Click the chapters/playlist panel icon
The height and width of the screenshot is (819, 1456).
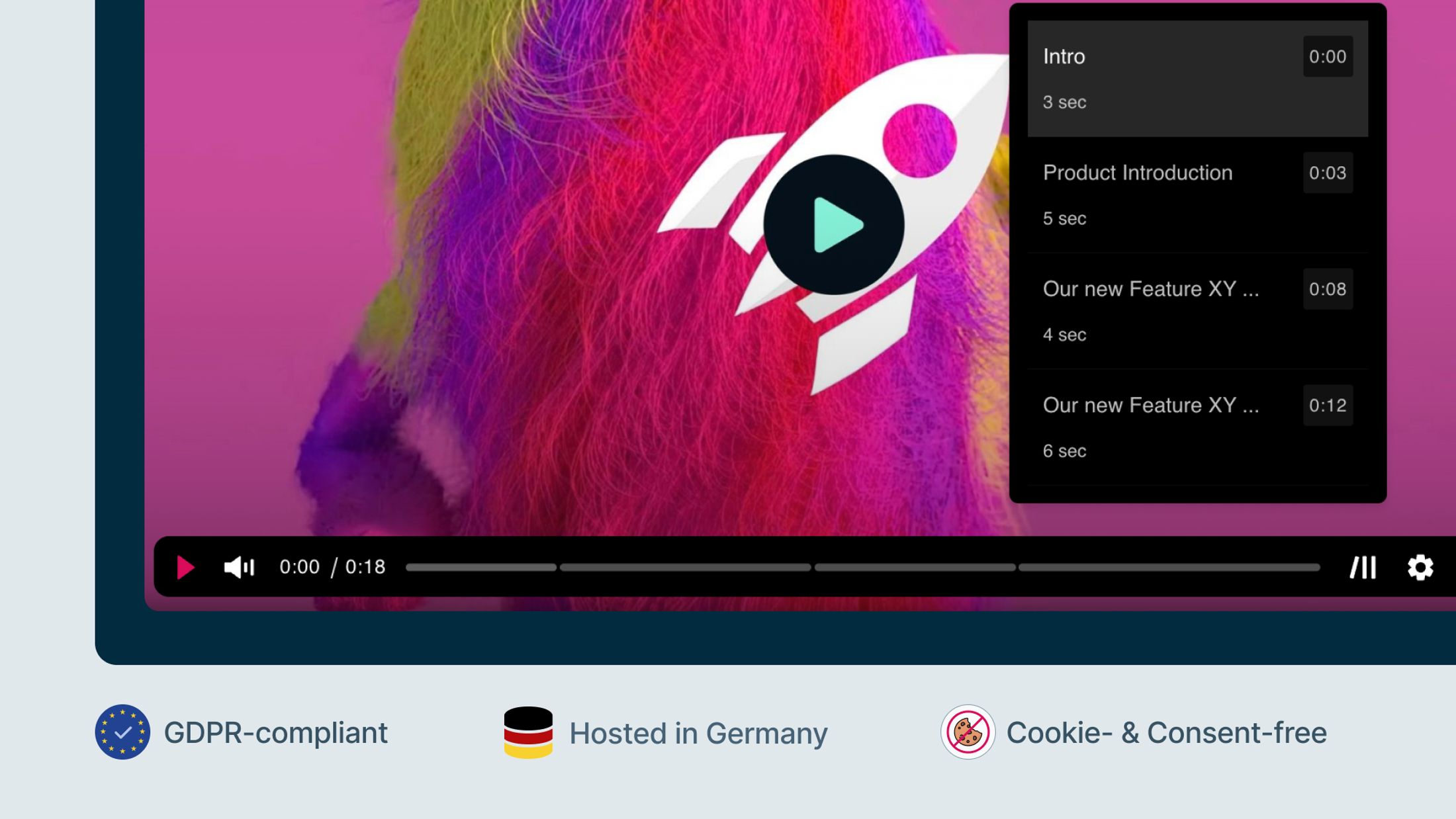(1362, 568)
